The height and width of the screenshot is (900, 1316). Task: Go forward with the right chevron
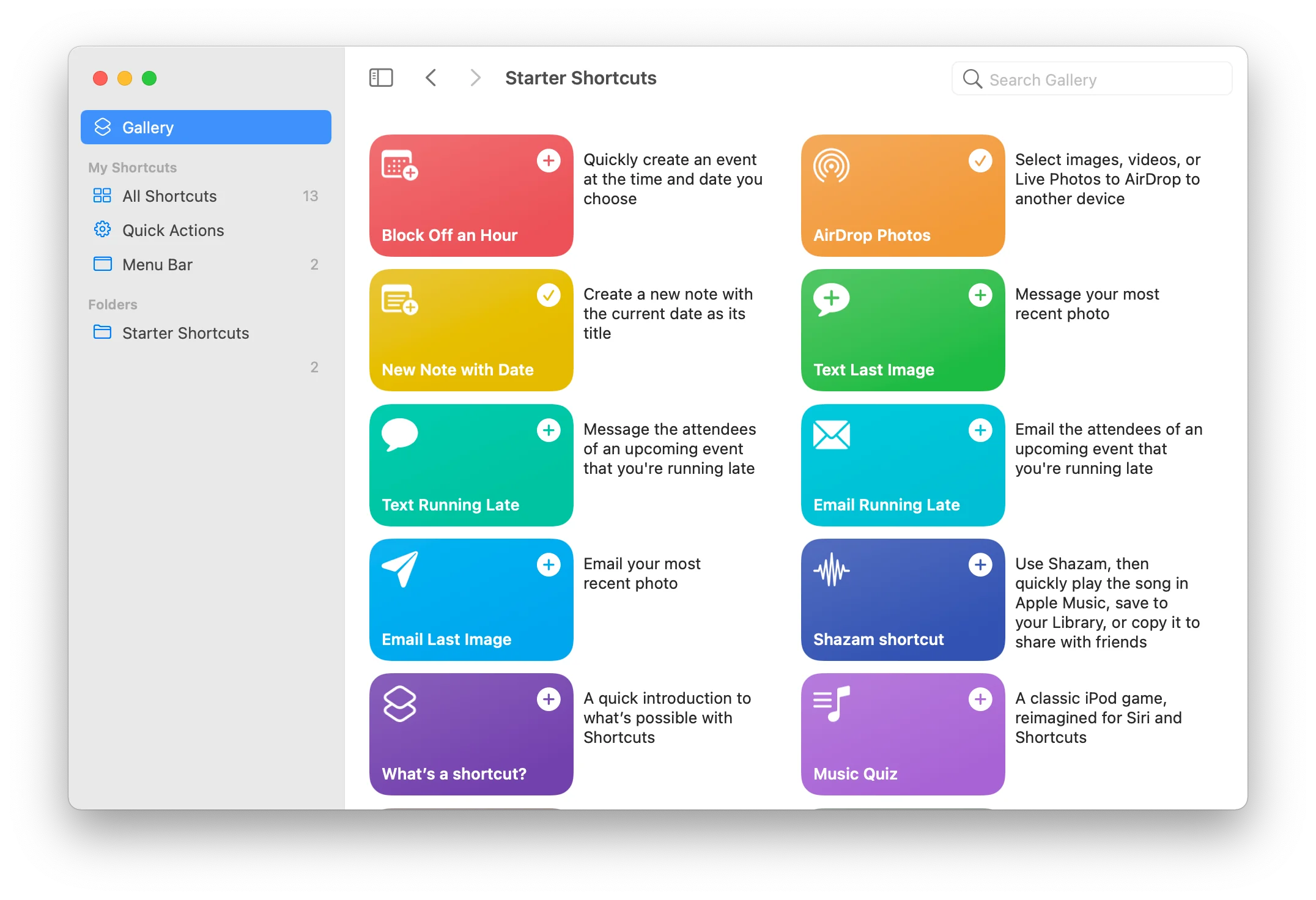(475, 78)
